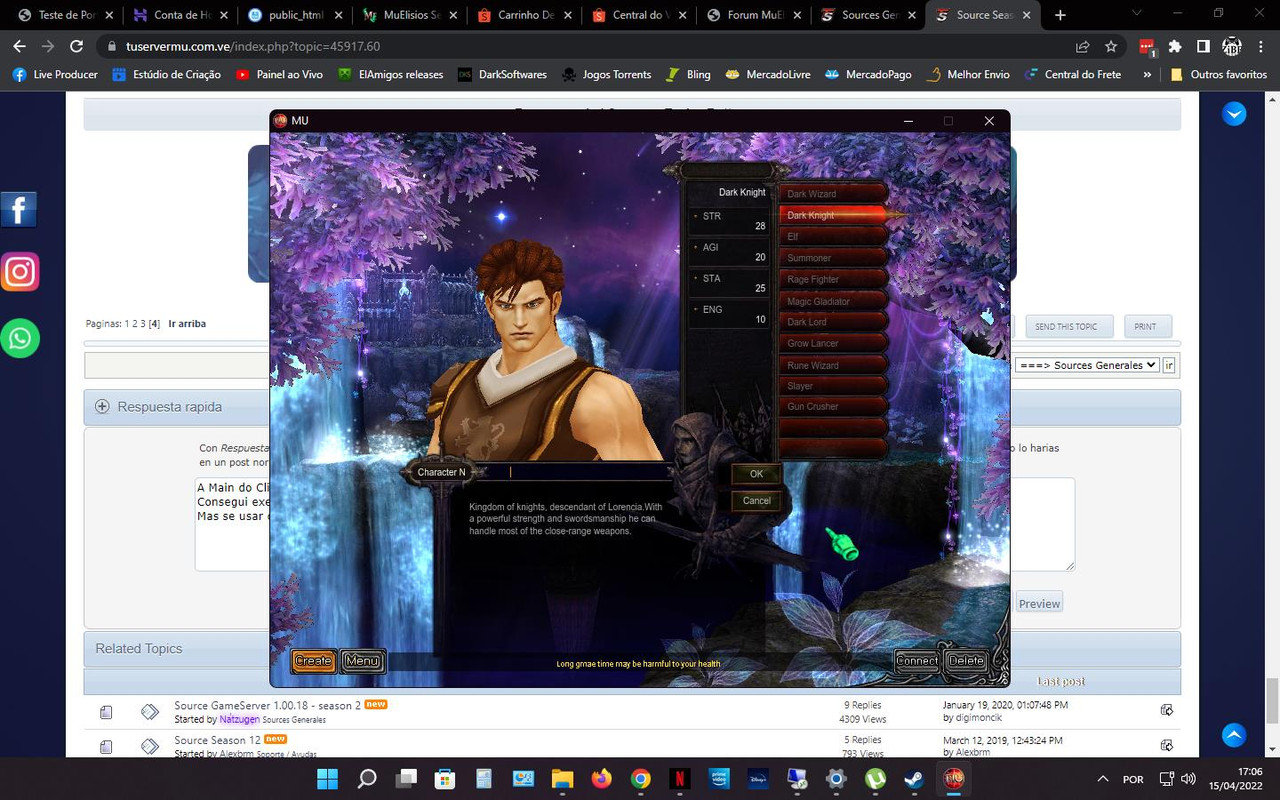Open the Painel ao Vivo bookmark
This screenshot has height=800, width=1280.
pyautogui.click(x=279, y=74)
